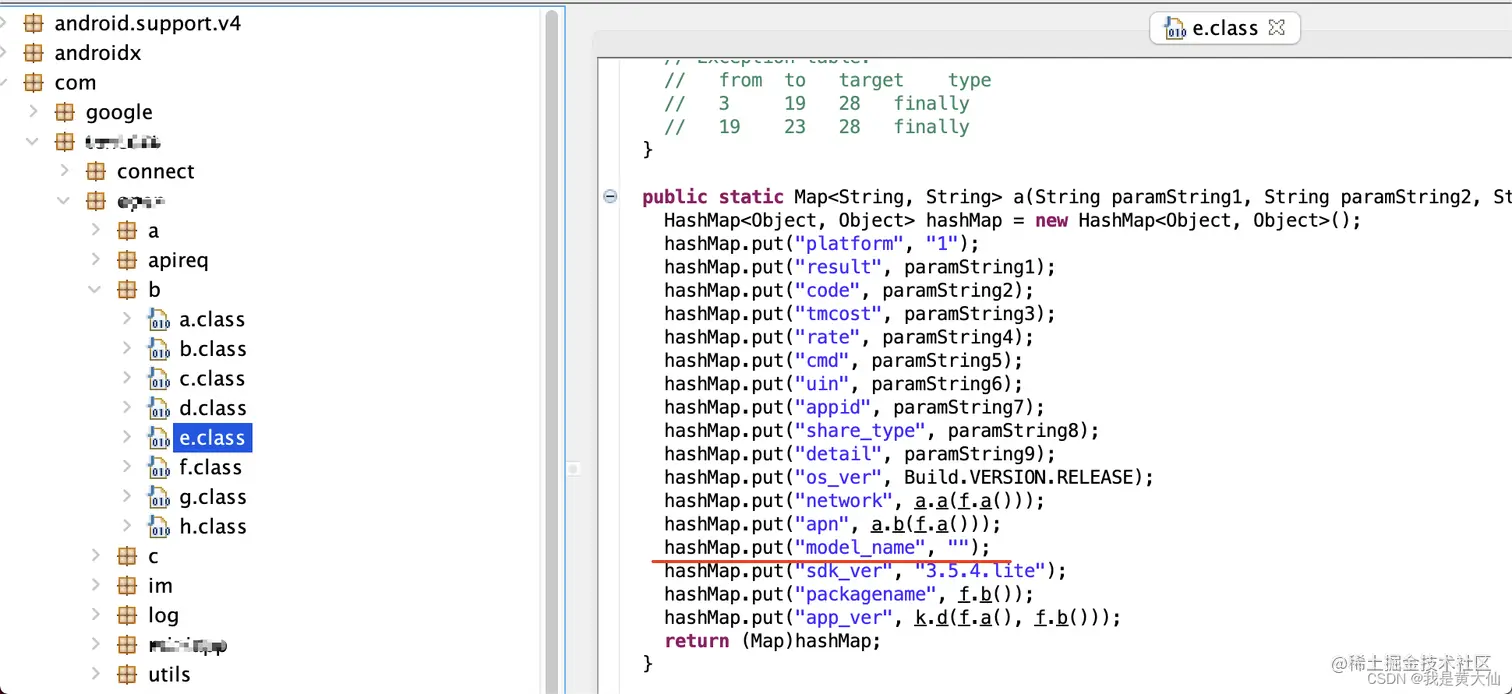The image size is (1512, 694).
Task: Open h.class in the tree
Action: pyautogui.click(x=212, y=526)
